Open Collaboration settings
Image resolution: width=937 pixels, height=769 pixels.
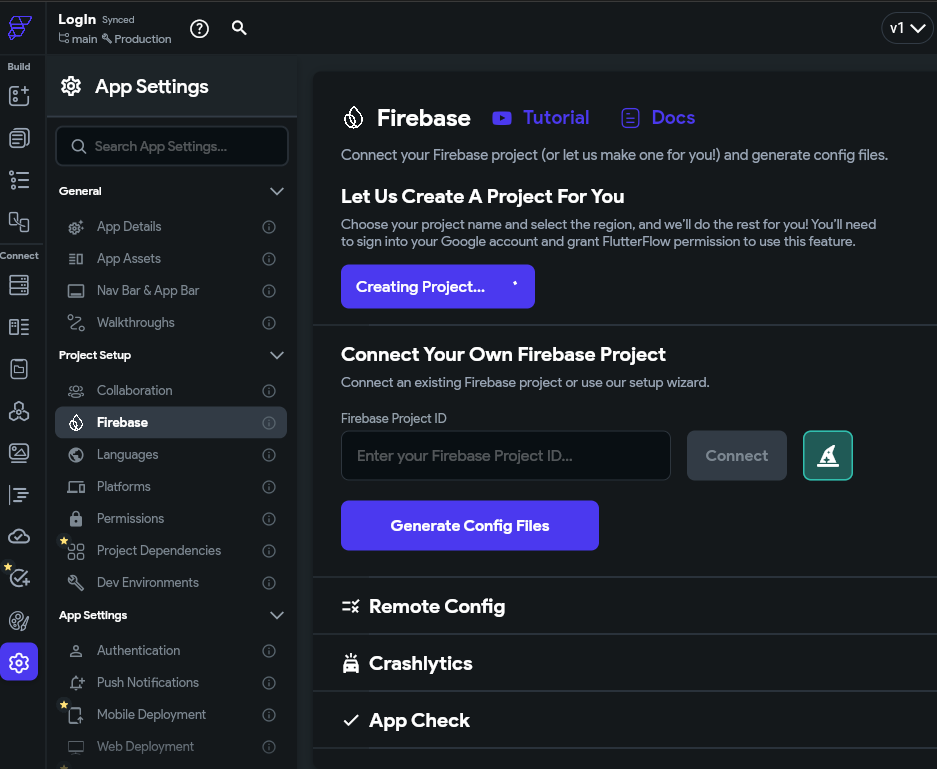point(171,390)
